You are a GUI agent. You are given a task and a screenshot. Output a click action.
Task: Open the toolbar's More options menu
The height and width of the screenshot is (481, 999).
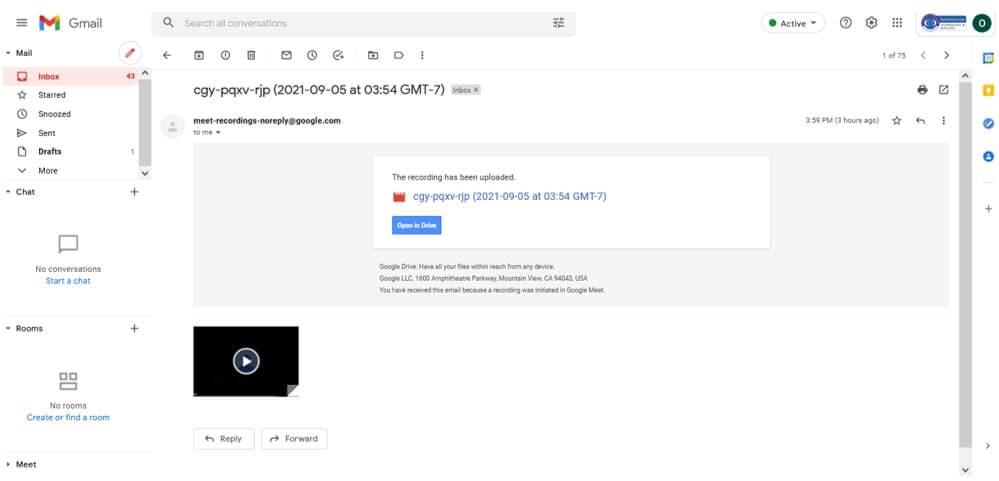[x=422, y=55]
